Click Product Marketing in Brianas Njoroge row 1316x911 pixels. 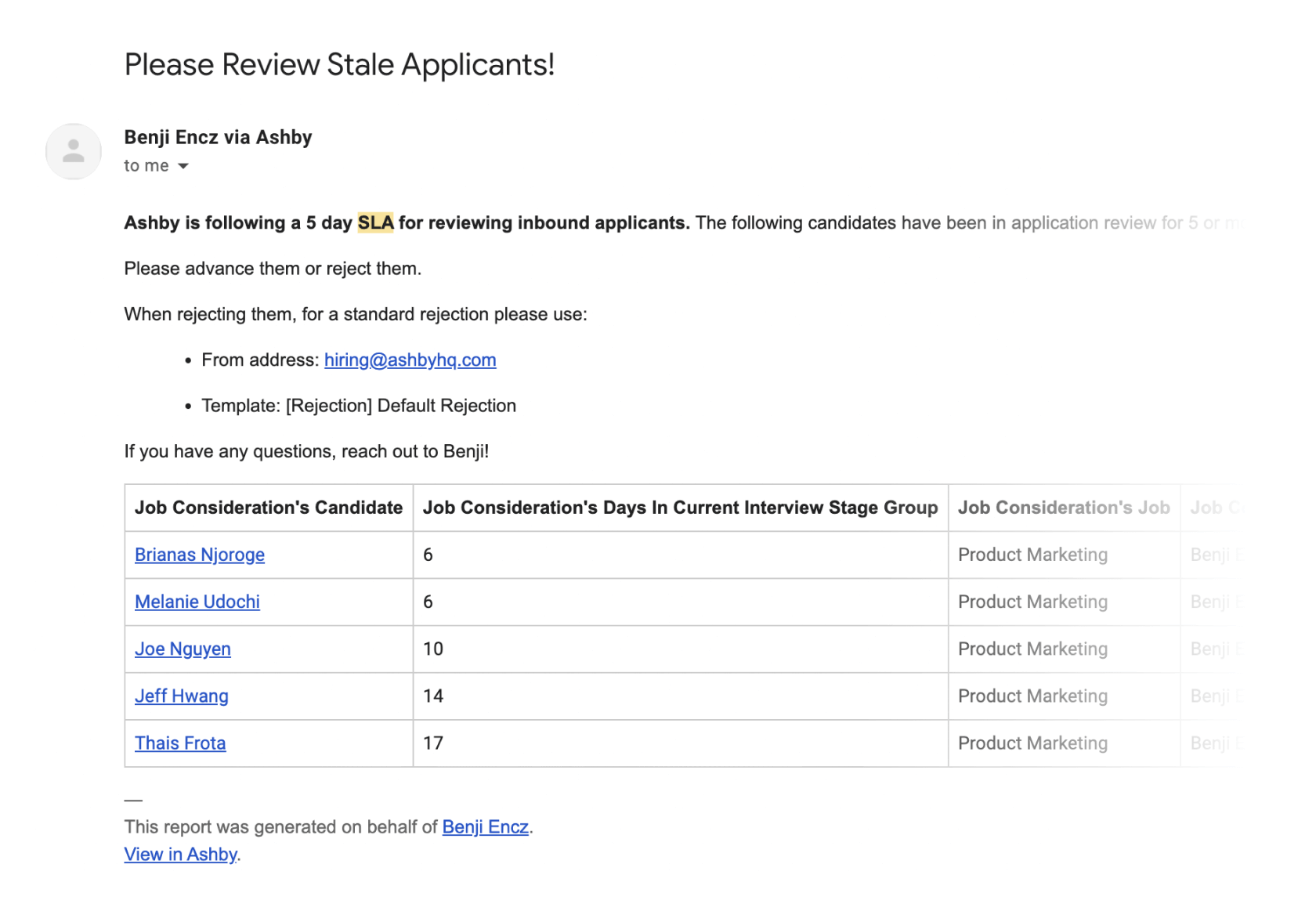(1032, 555)
